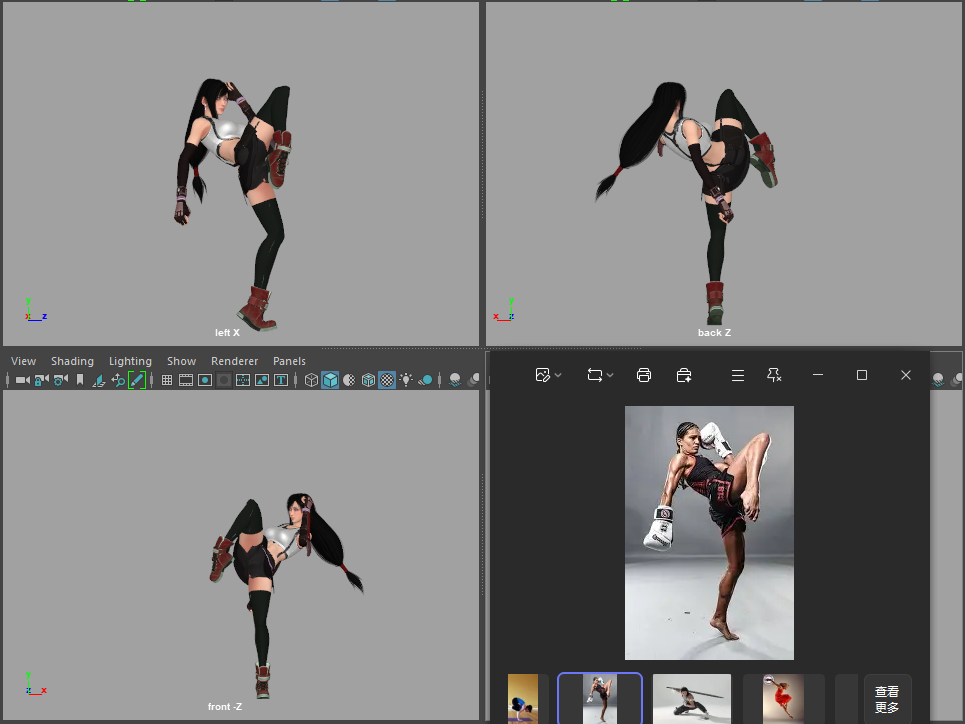The image size is (965, 724).
Task: Toggle the Gate Mask icon
Action: tap(224, 380)
